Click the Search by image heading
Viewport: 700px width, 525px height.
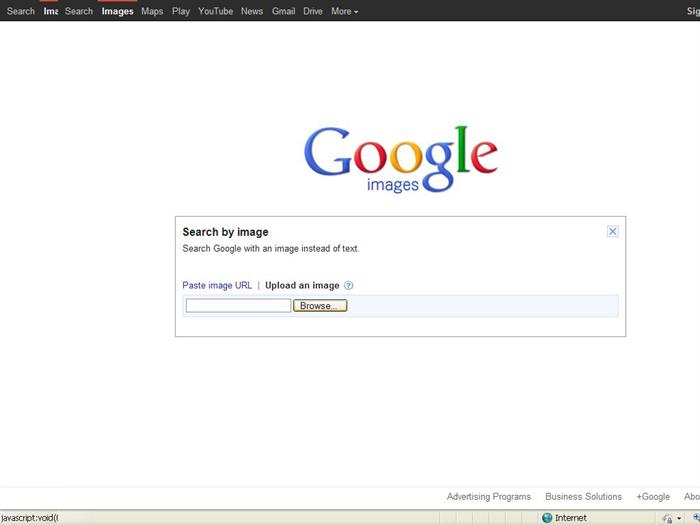[225, 232]
